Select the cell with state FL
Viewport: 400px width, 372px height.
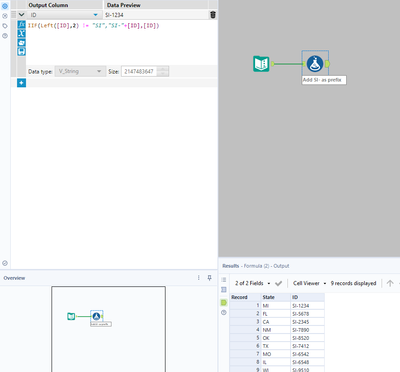click(x=275, y=314)
